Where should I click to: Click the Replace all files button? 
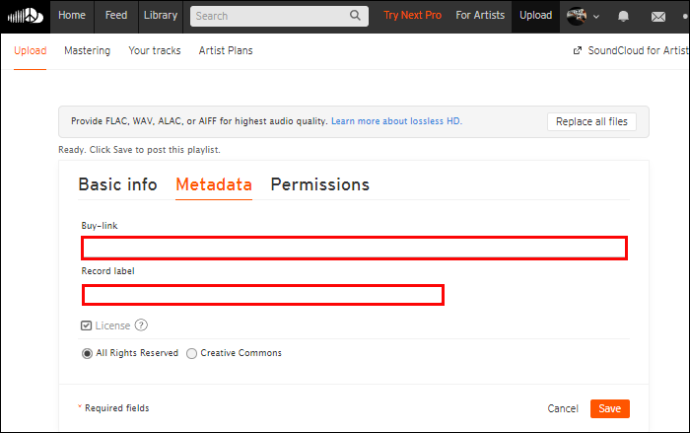591,121
